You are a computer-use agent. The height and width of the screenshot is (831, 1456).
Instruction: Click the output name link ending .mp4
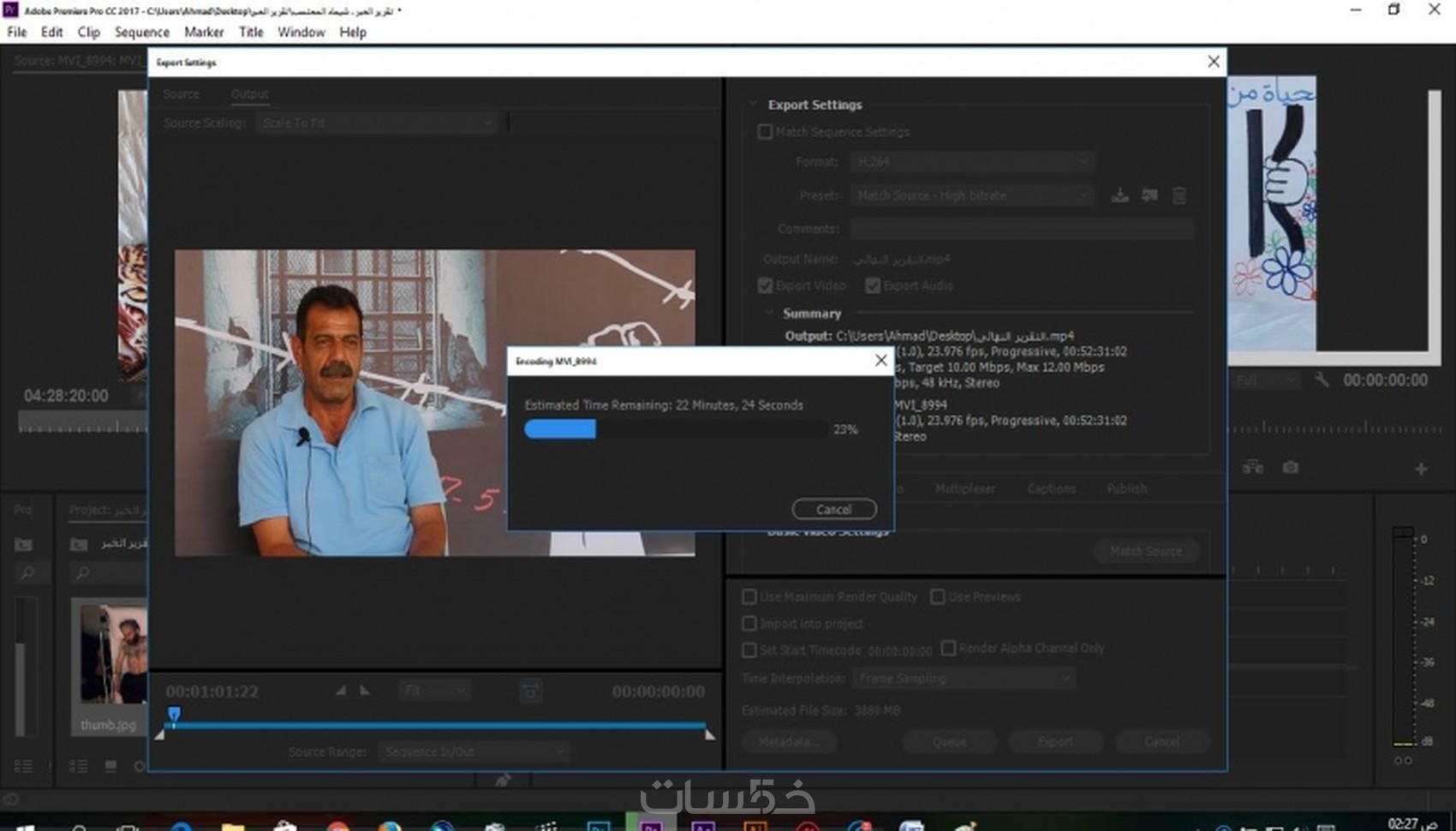pyautogui.click(x=902, y=259)
